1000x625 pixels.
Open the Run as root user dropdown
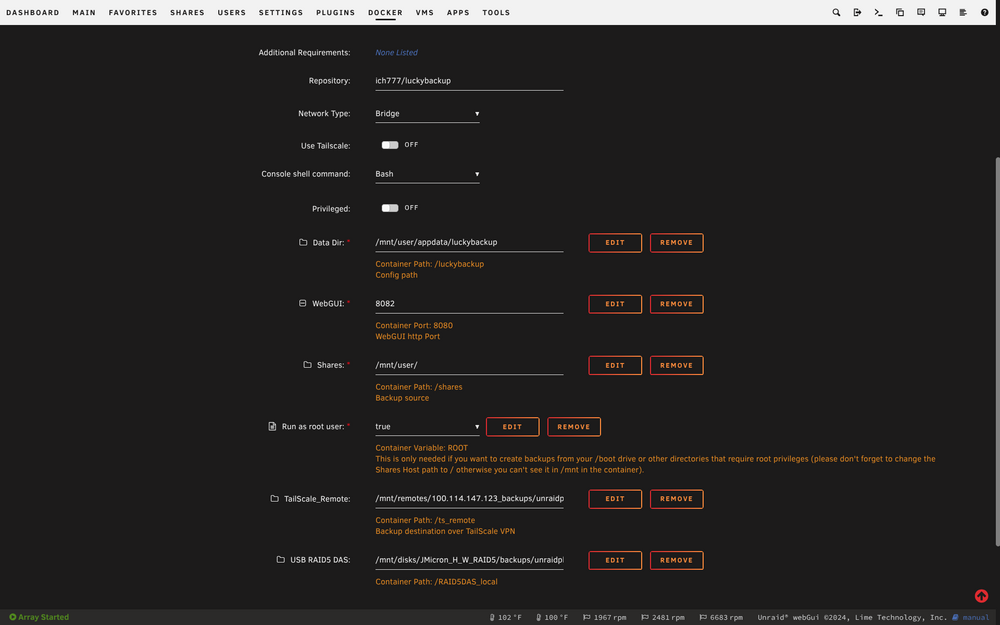pyautogui.click(x=427, y=427)
